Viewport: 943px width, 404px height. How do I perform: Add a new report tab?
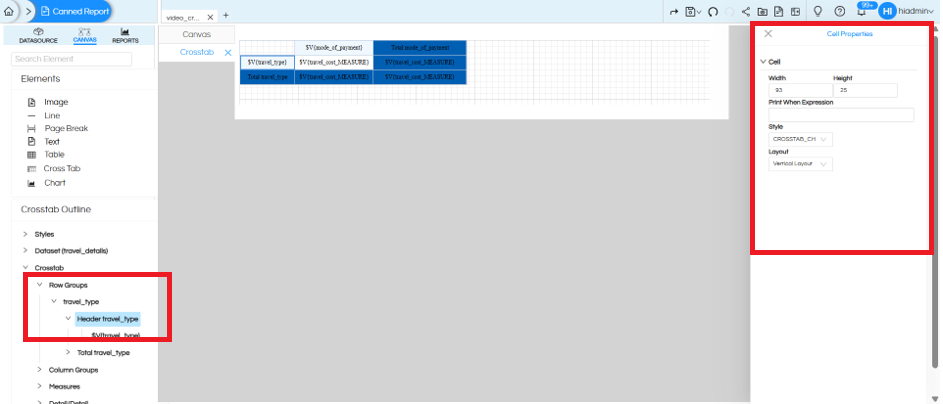point(226,15)
